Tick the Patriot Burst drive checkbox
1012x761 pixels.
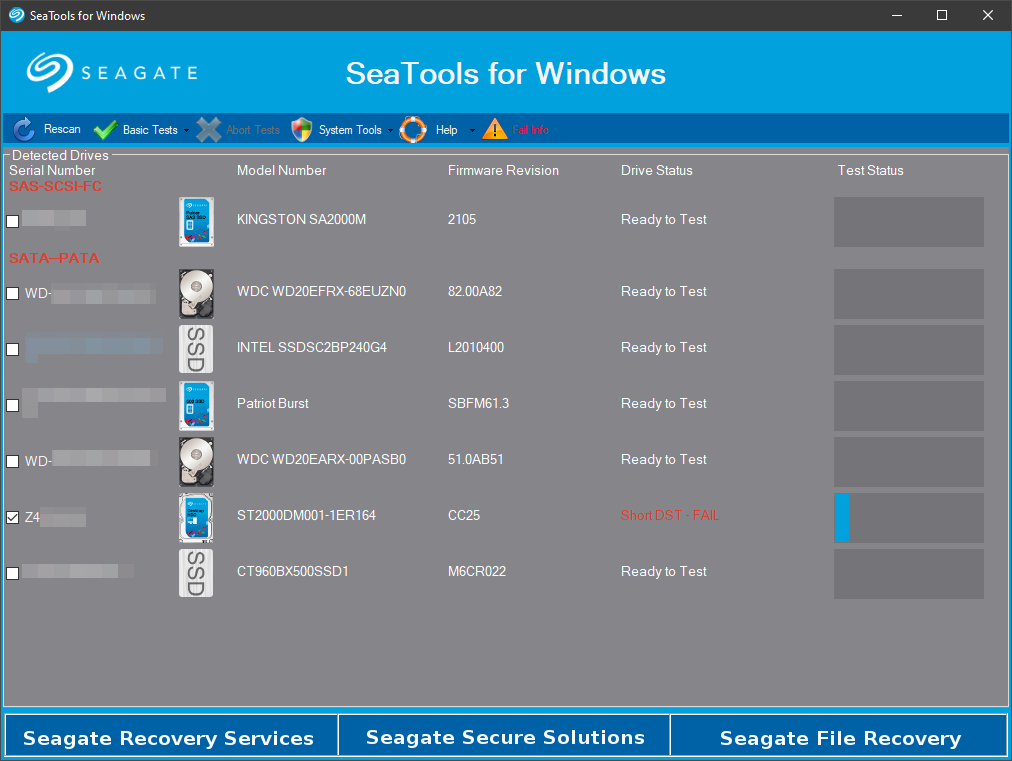click(x=12, y=405)
